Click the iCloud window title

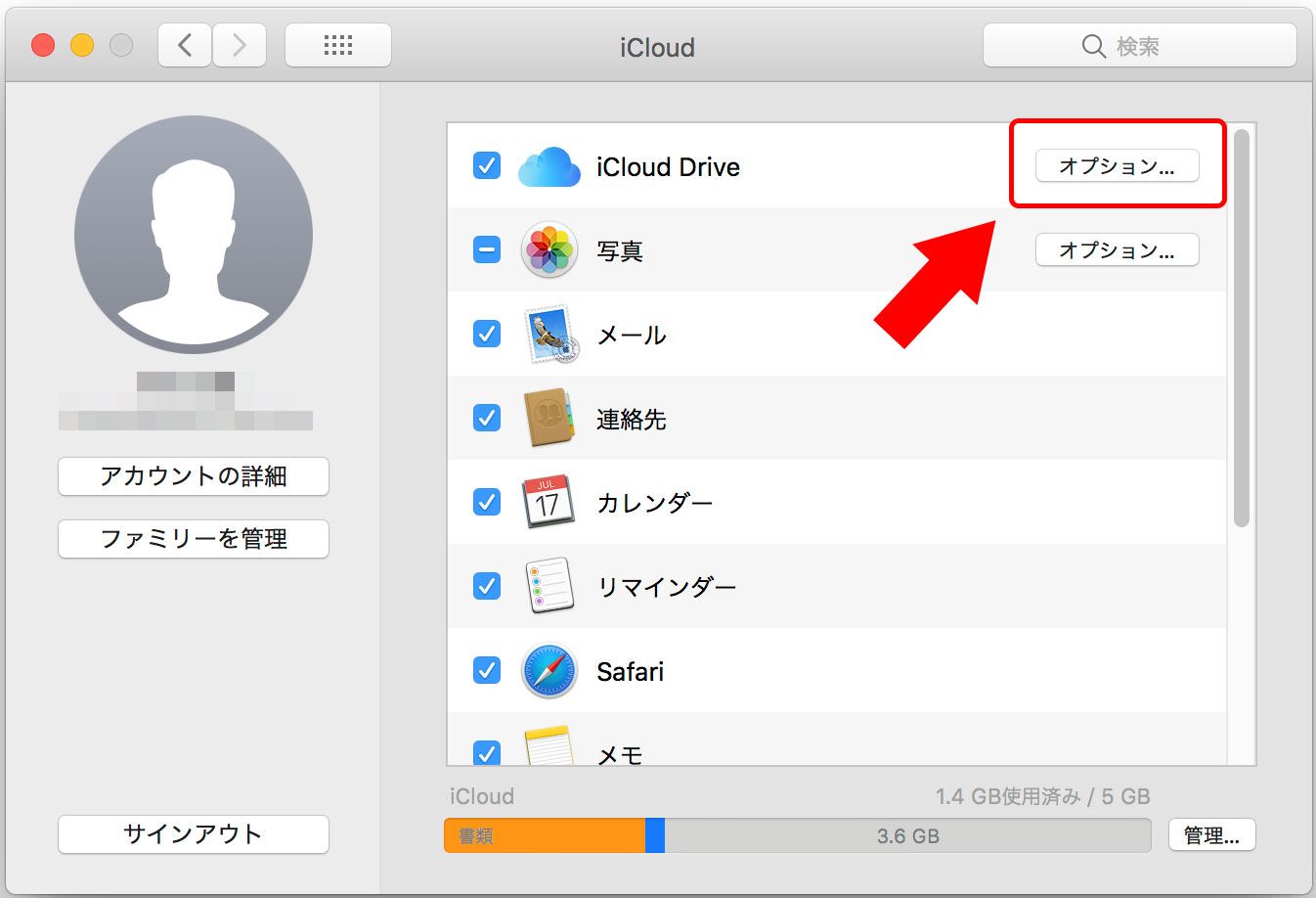(657, 47)
